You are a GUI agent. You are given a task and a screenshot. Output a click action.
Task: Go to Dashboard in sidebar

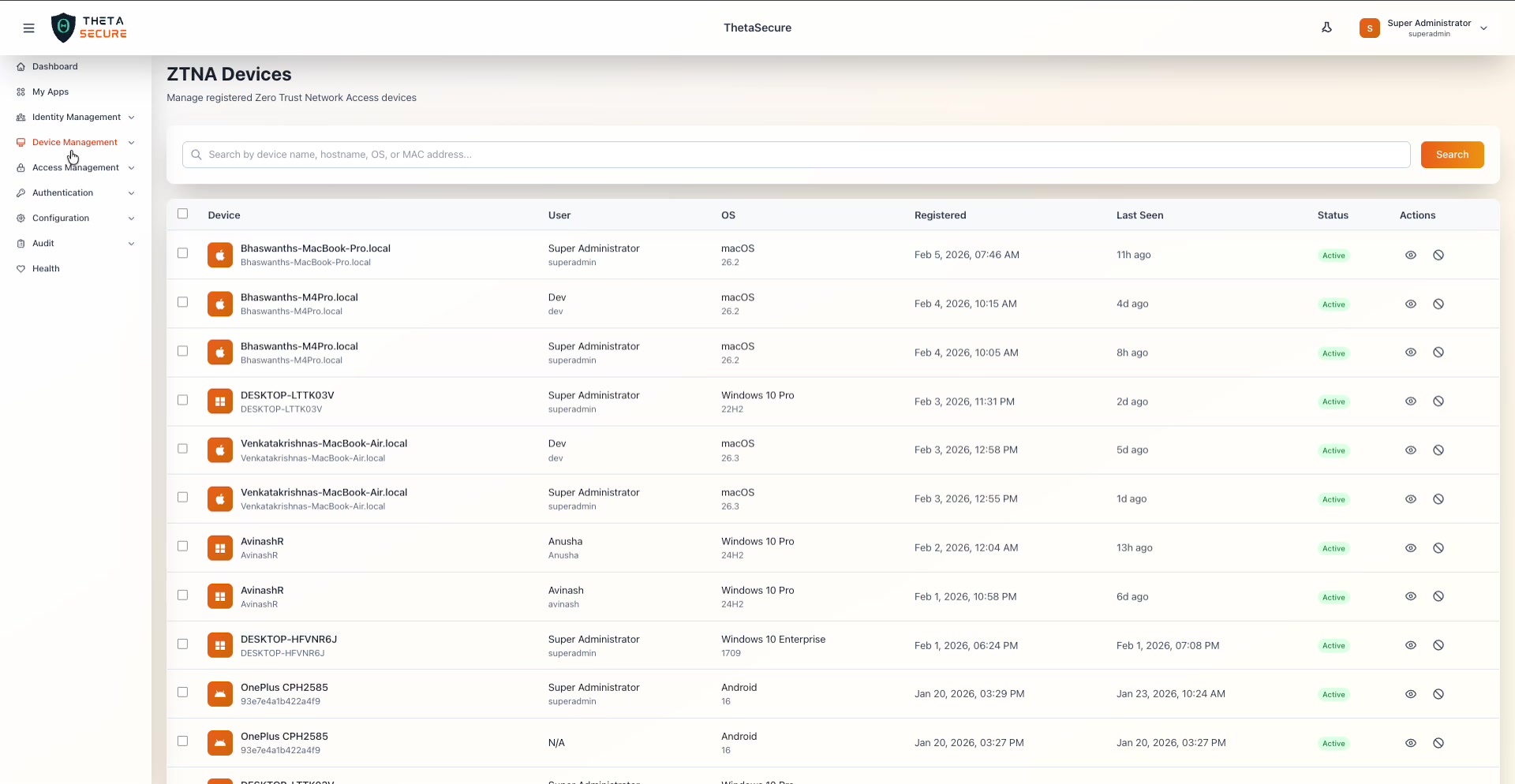click(x=54, y=67)
